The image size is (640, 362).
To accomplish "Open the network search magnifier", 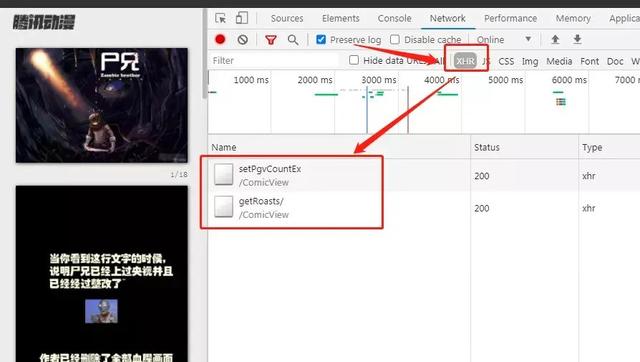I will pyautogui.click(x=293, y=40).
